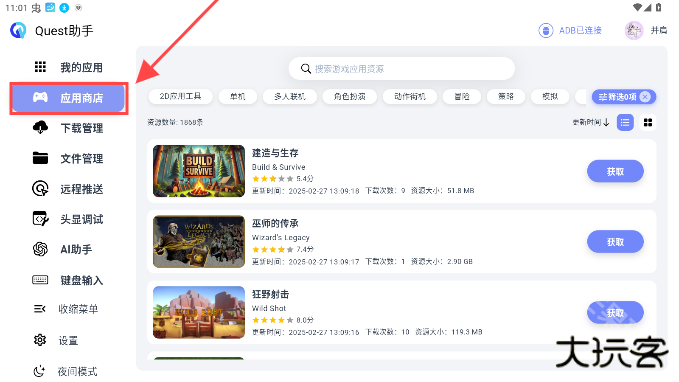Click the 我的应用 grid icon
The height and width of the screenshot is (382, 679).
point(40,67)
